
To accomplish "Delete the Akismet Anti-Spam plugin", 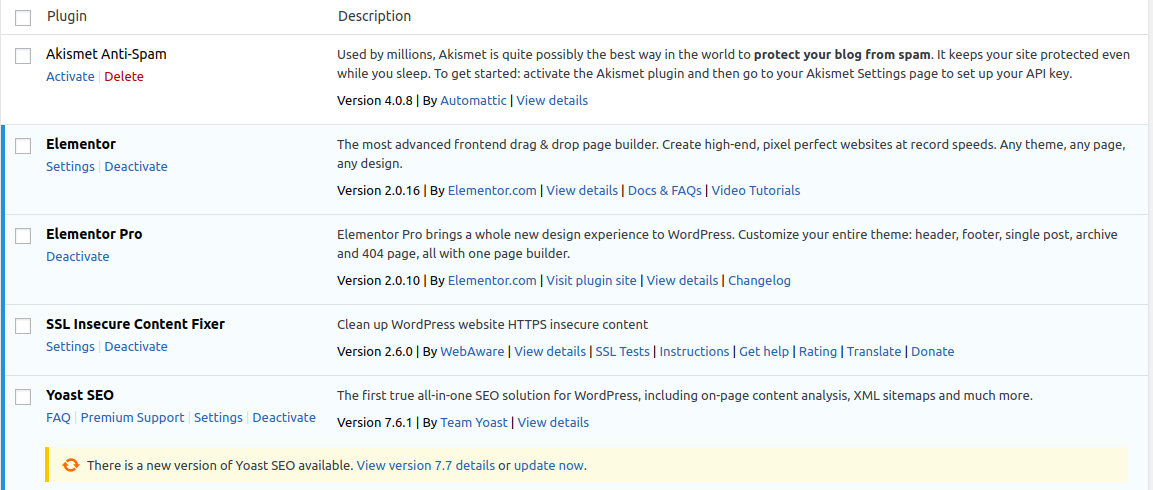I will (x=124, y=77).
